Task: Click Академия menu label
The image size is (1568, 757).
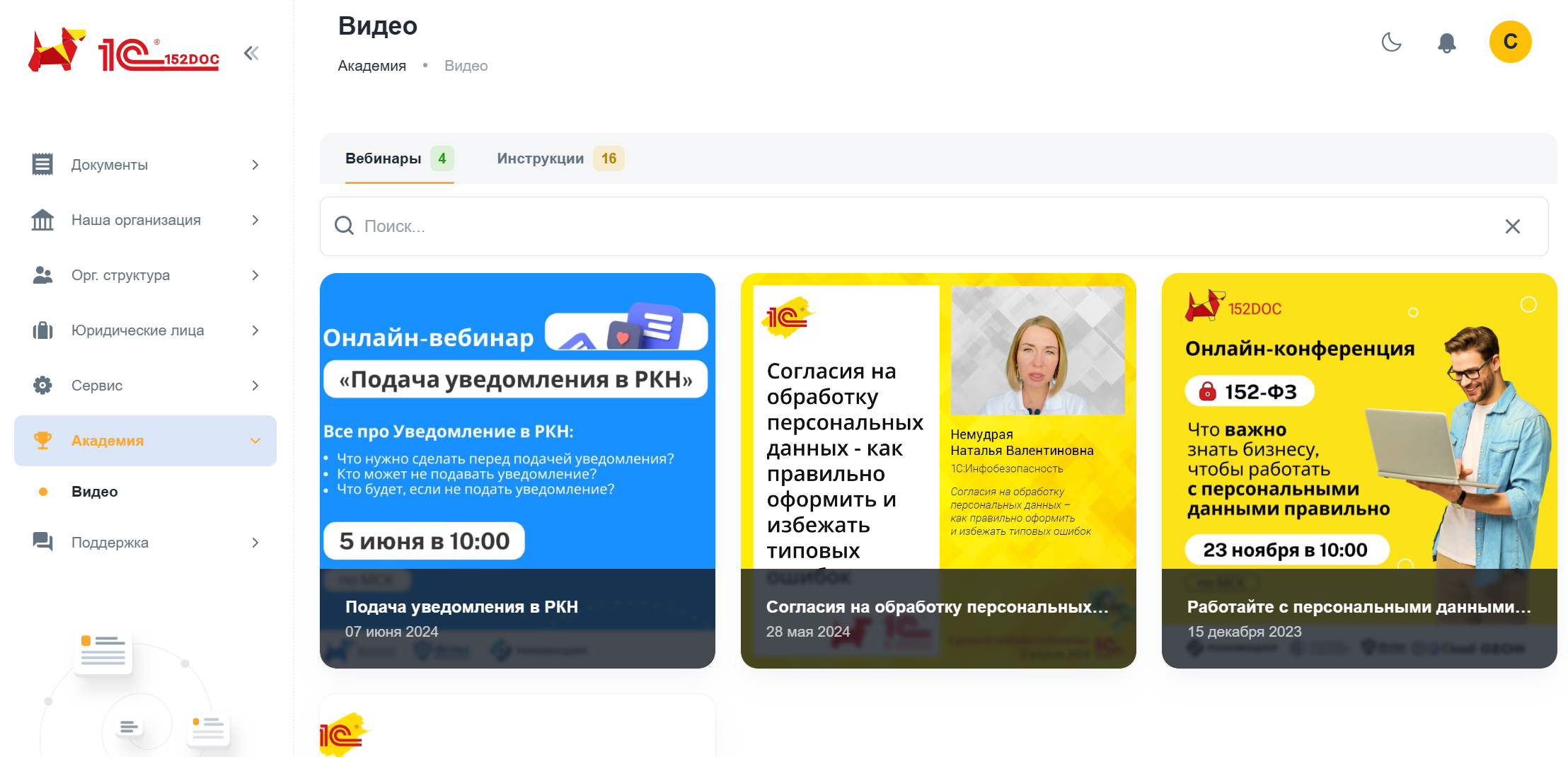Action: [x=108, y=441]
